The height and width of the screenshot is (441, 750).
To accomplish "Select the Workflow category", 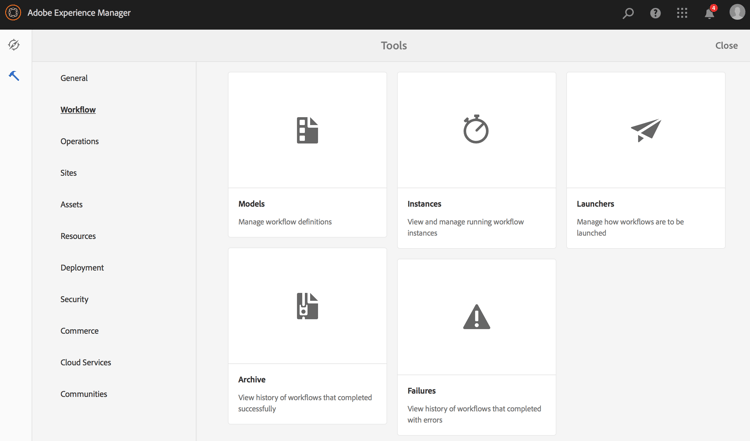I will click(x=78, y=110).
